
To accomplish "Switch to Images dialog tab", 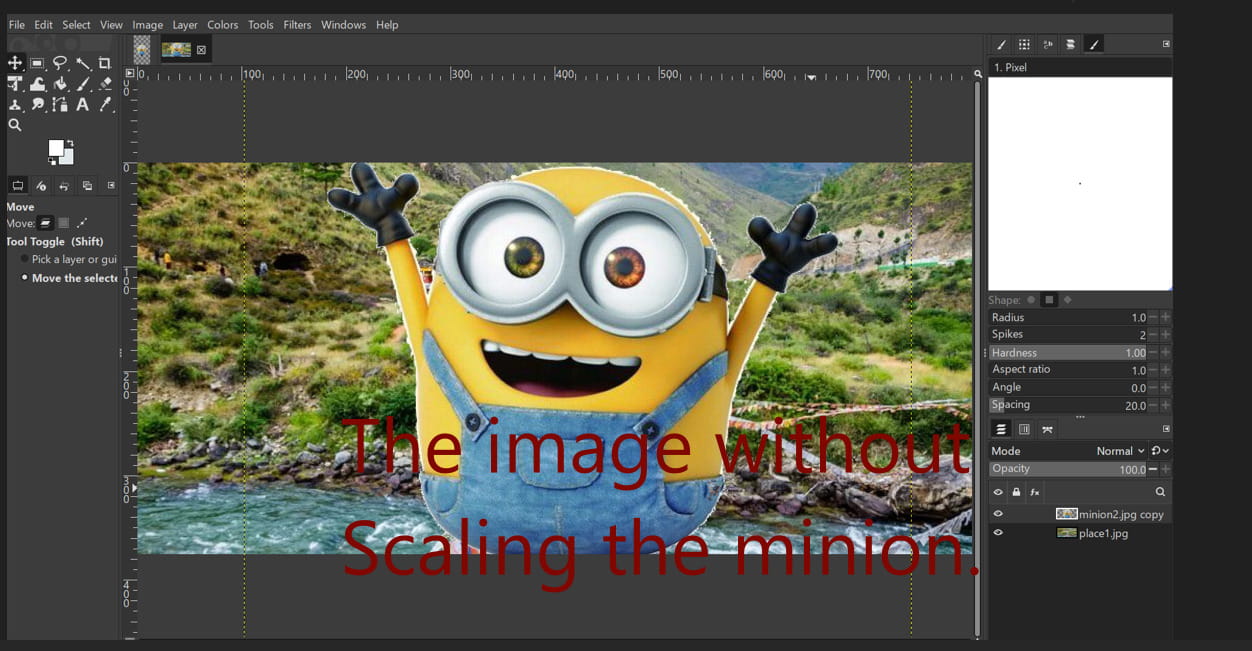I will click(87, 185).
